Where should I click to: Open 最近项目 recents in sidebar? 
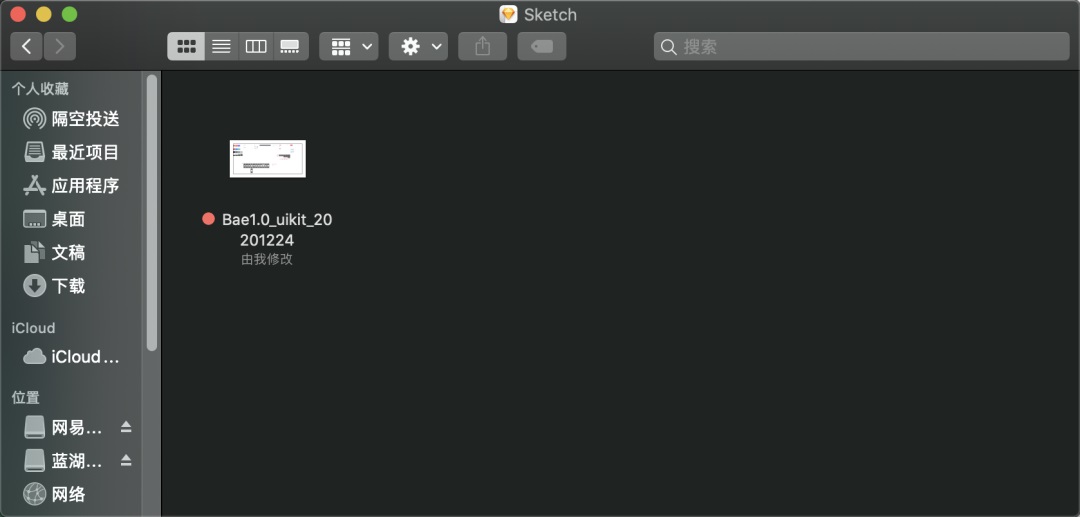pos(72,152)
